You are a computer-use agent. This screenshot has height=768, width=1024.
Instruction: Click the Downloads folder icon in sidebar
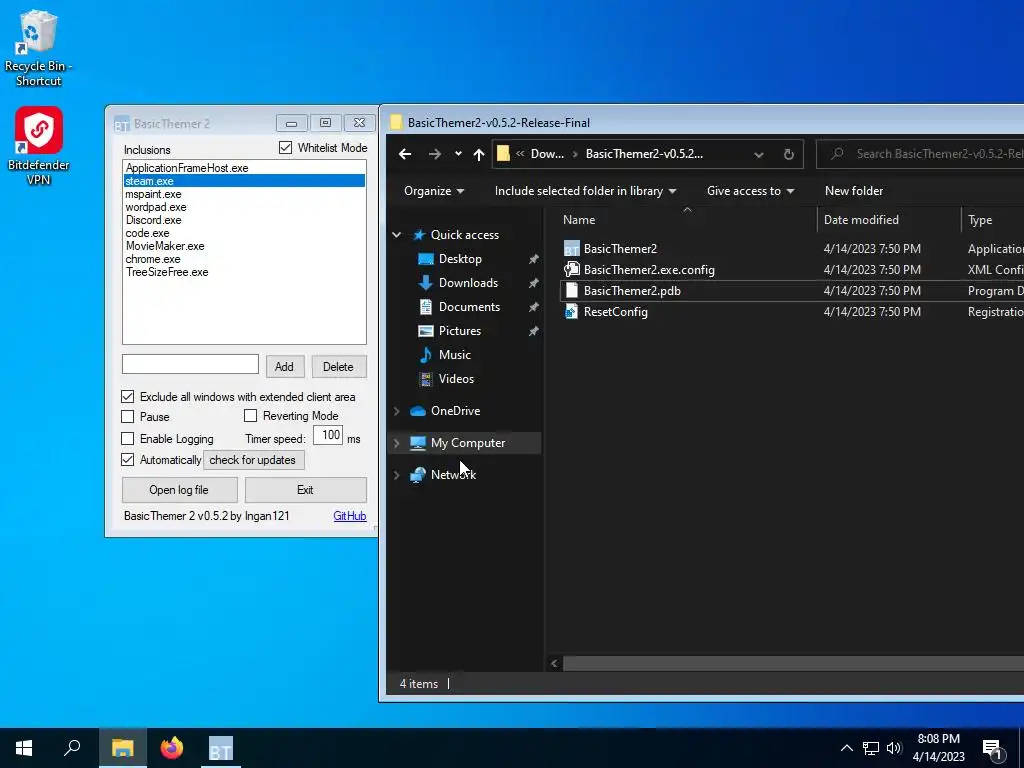tap(425, 283)
